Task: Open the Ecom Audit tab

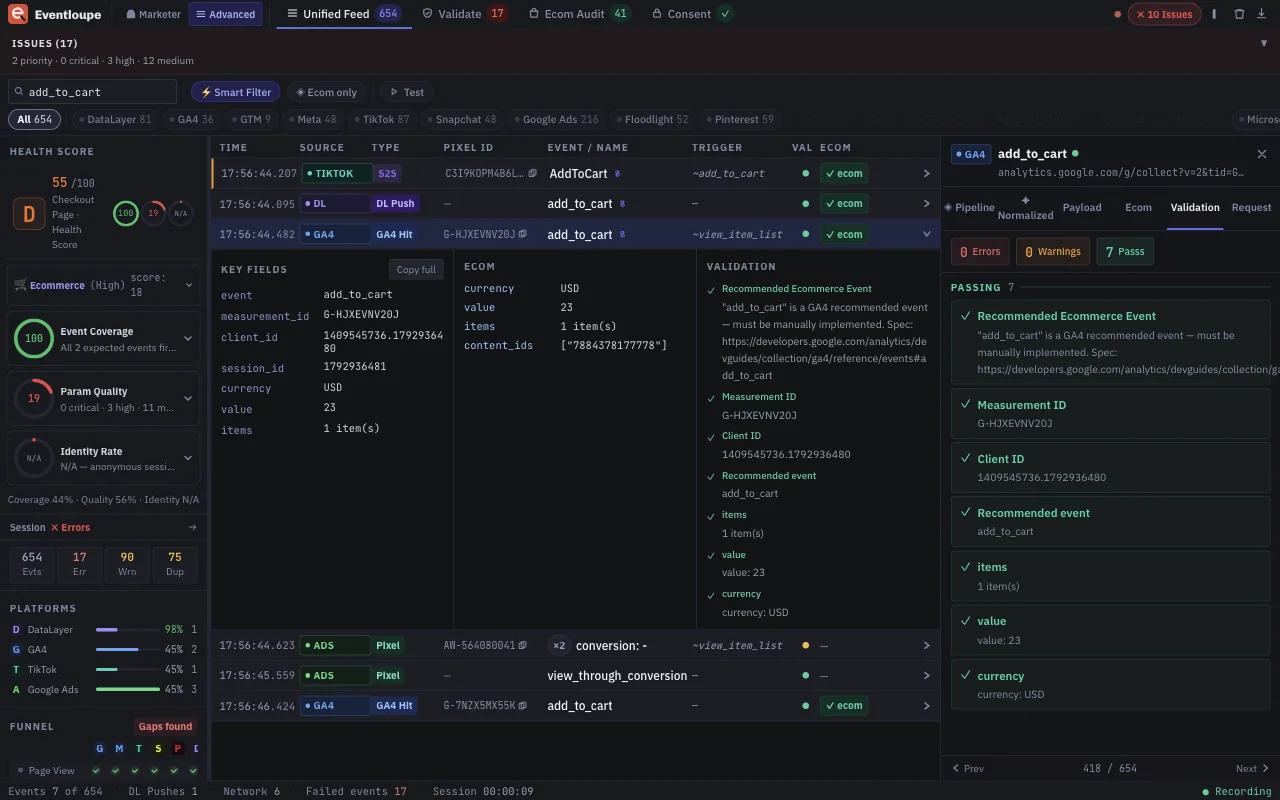Action: point(579,14)
